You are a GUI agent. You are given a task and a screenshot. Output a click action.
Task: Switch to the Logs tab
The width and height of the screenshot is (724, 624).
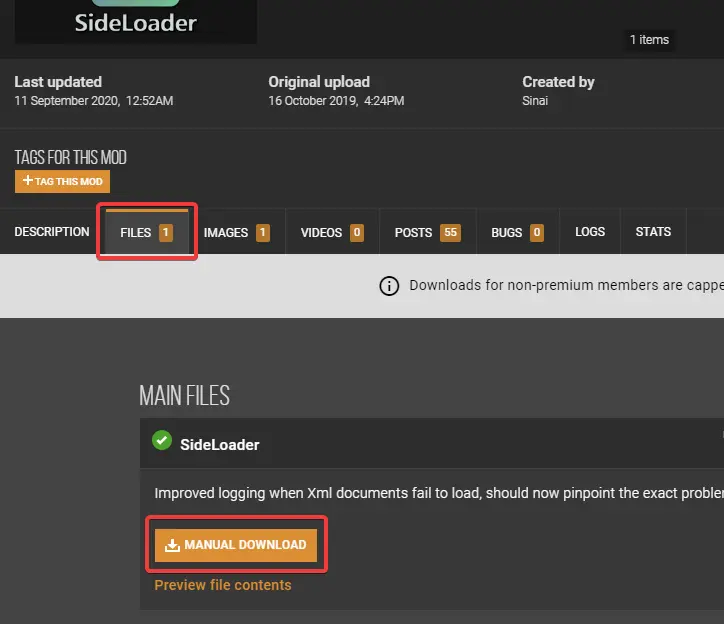(590, 232)
